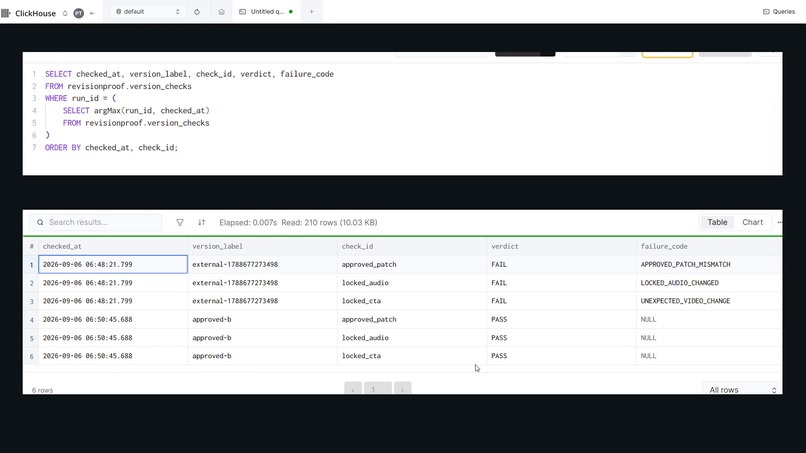Click SQL editor line 1 SELECT statement
This screenshot has height=453, width=806.
(189, 74)
